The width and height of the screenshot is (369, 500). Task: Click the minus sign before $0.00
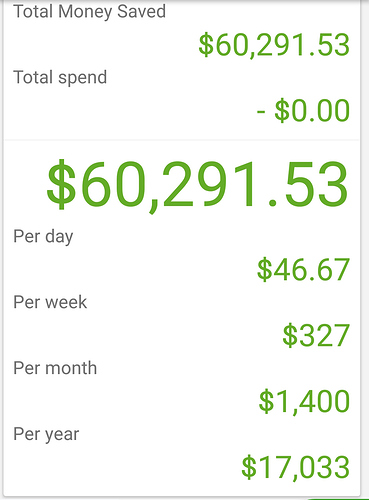coord(261,112)
